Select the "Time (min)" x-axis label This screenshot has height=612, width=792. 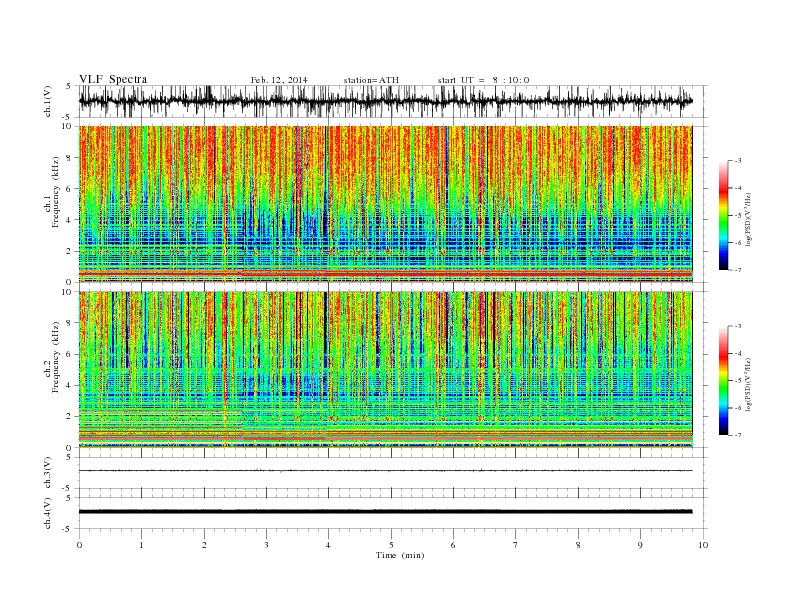[400, 555]
